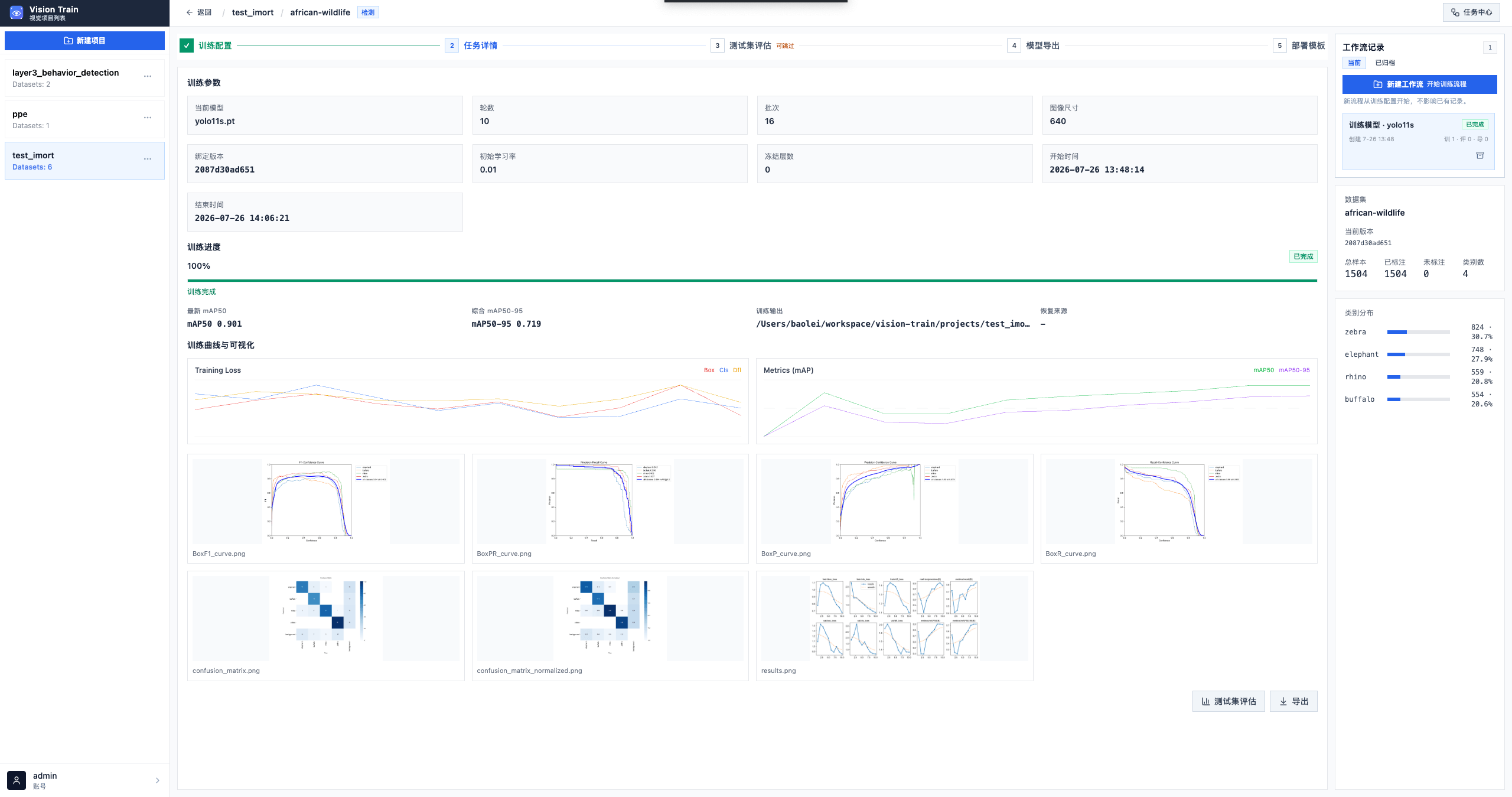Open options menu for test_imort project

tap(148, 159)
